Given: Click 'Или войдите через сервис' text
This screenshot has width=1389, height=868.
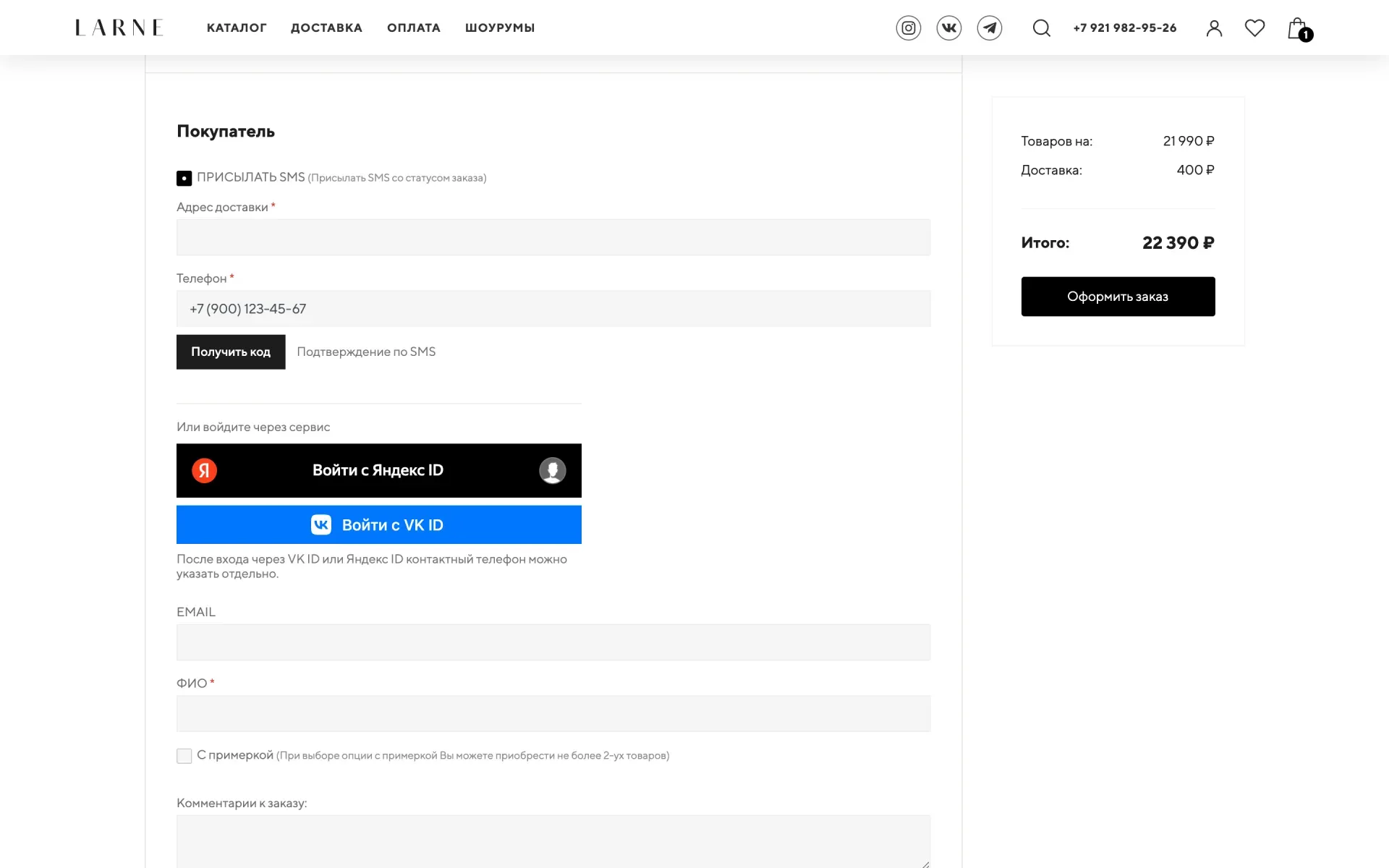Looking at the screenshot, I should (253, 427).
